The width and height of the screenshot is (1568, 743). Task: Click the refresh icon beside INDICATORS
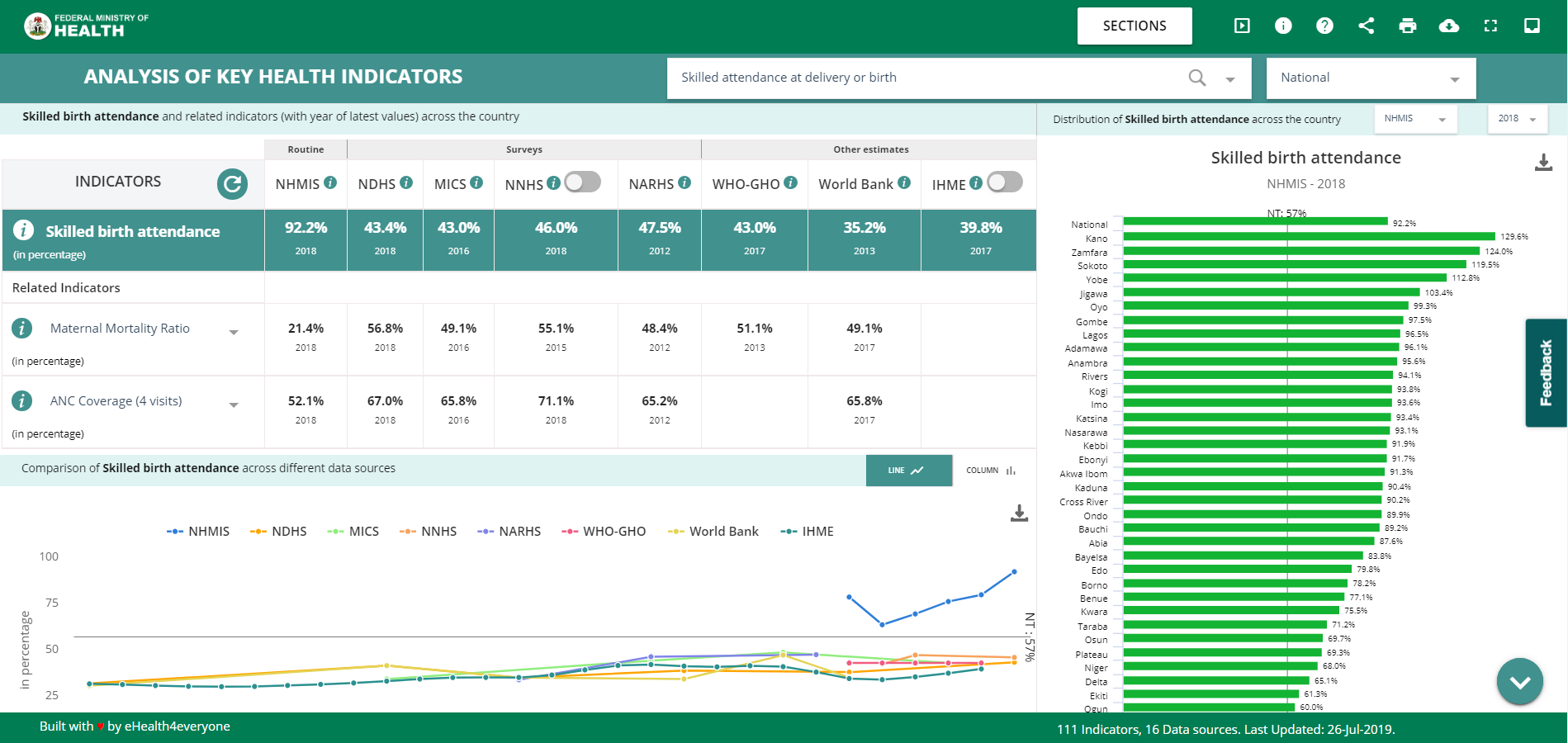pos(232,183)
